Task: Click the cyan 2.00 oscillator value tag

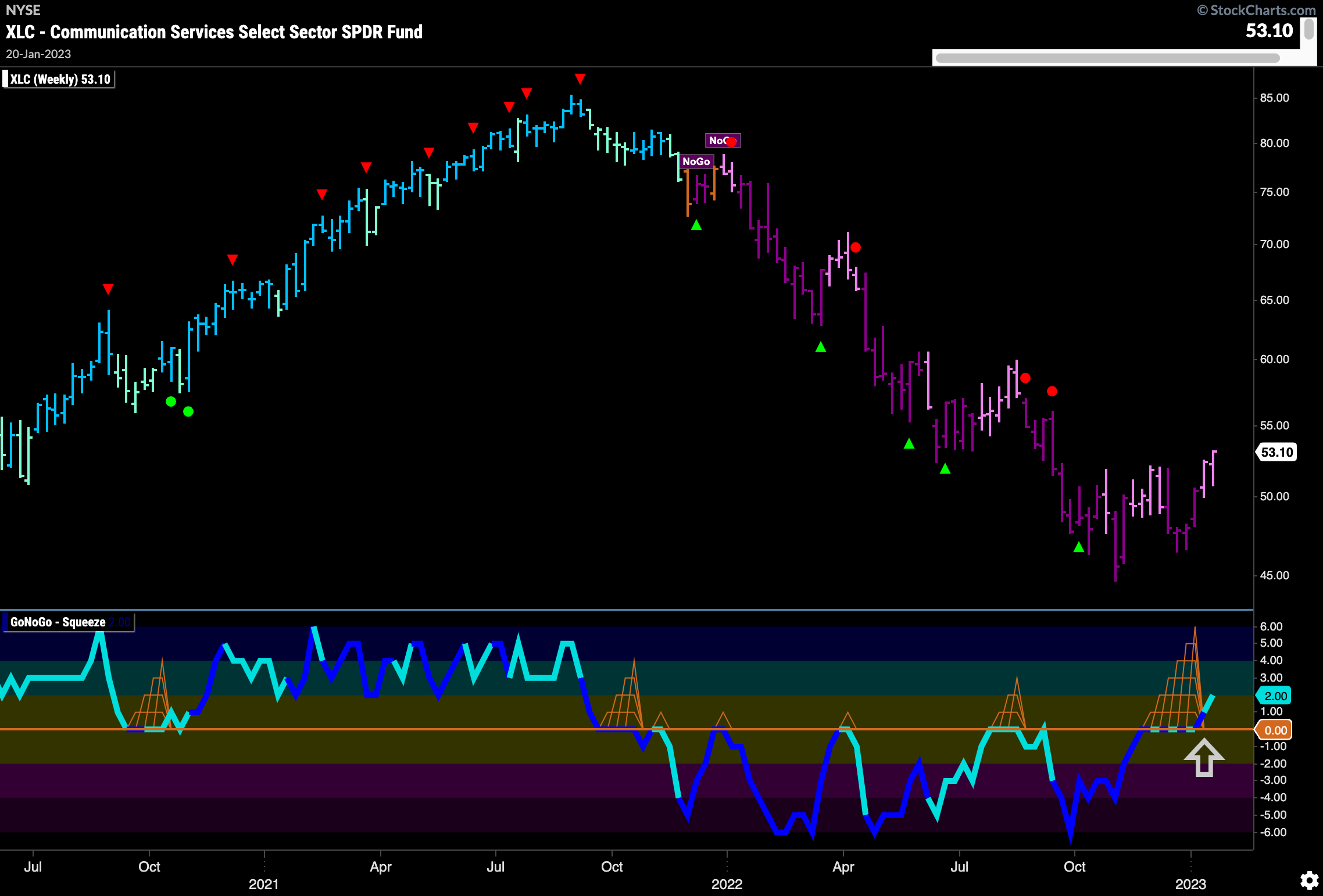Action: pyautogui.click(x=1275, y=696)
